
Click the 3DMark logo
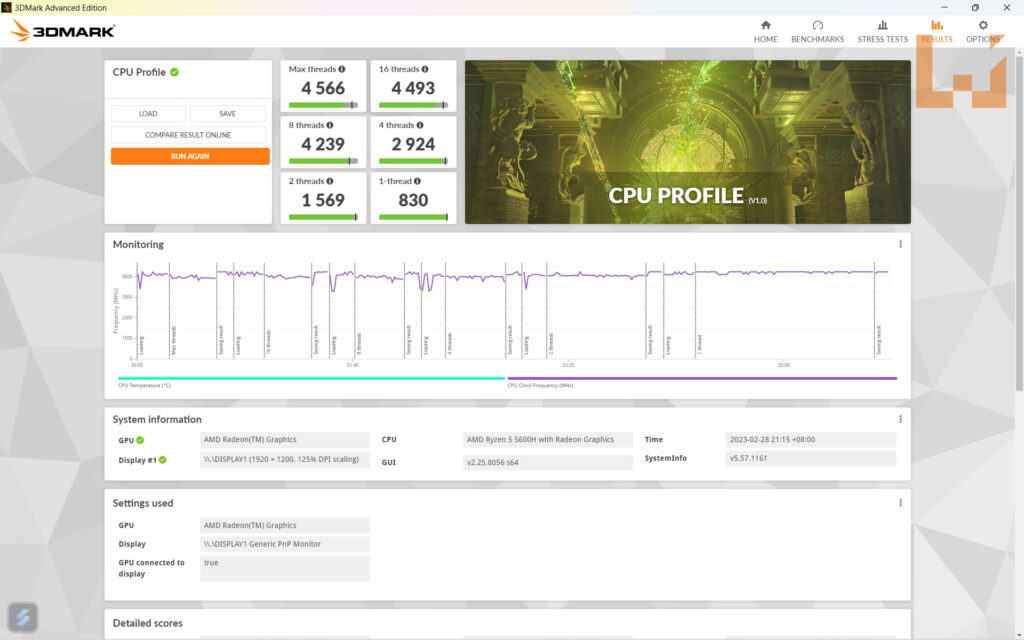pos(63,31)
